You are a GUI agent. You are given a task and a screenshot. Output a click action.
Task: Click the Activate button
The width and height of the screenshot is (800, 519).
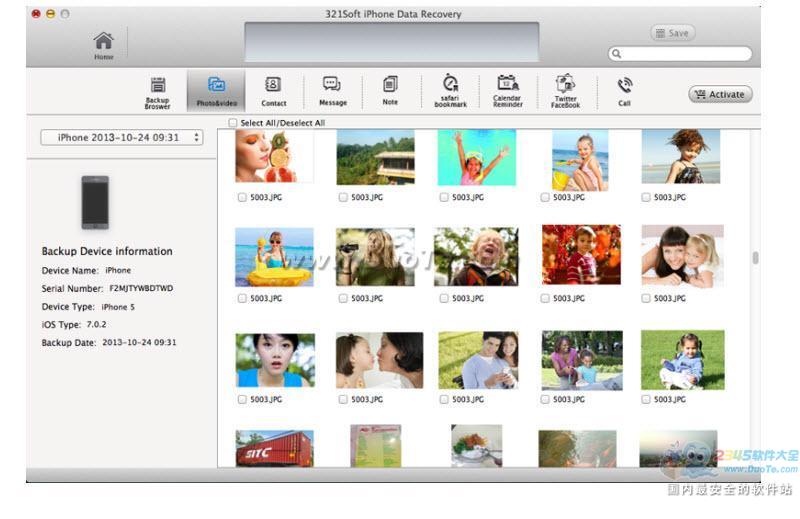coord(720,94)
